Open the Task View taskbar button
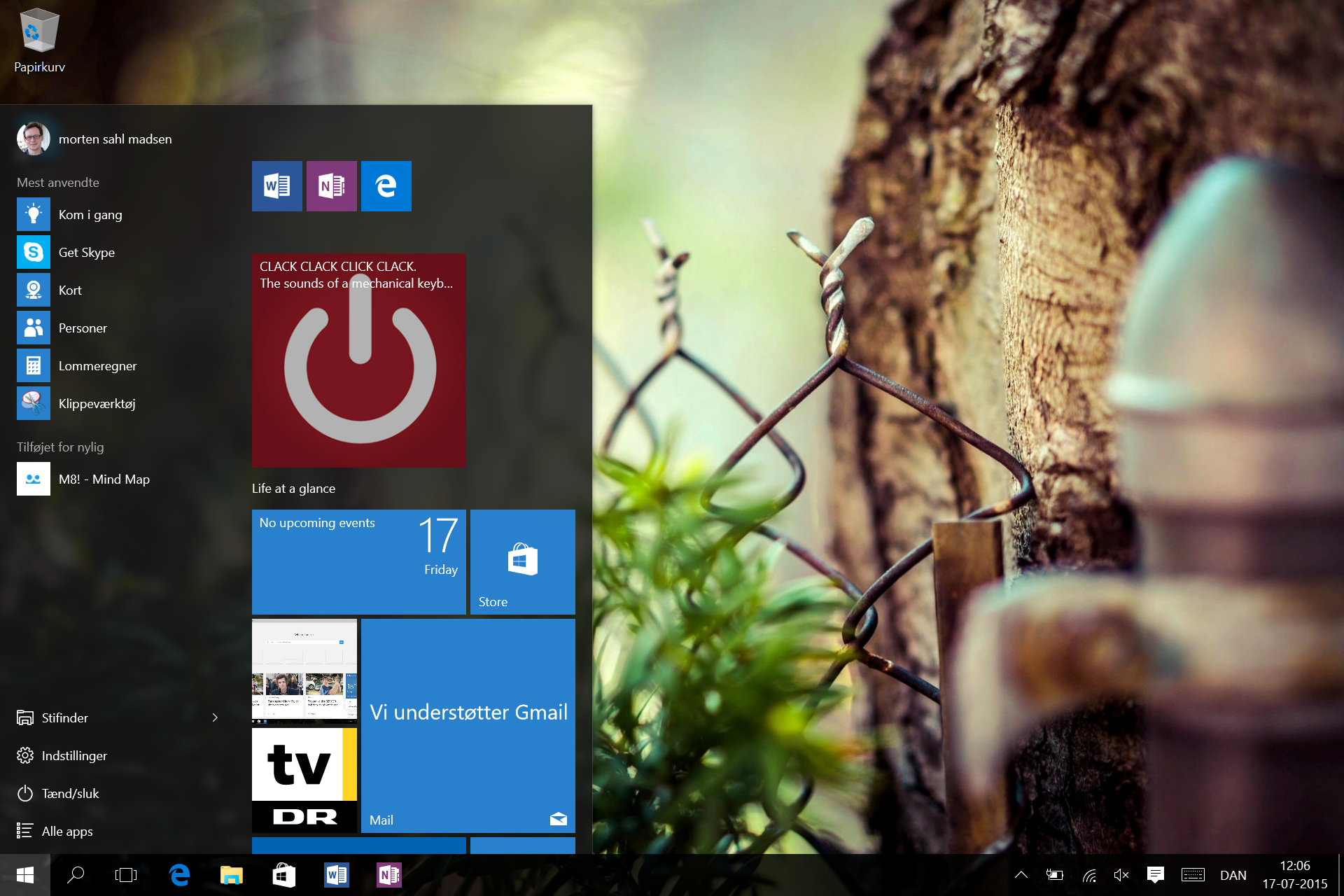 tap(126, 875)
